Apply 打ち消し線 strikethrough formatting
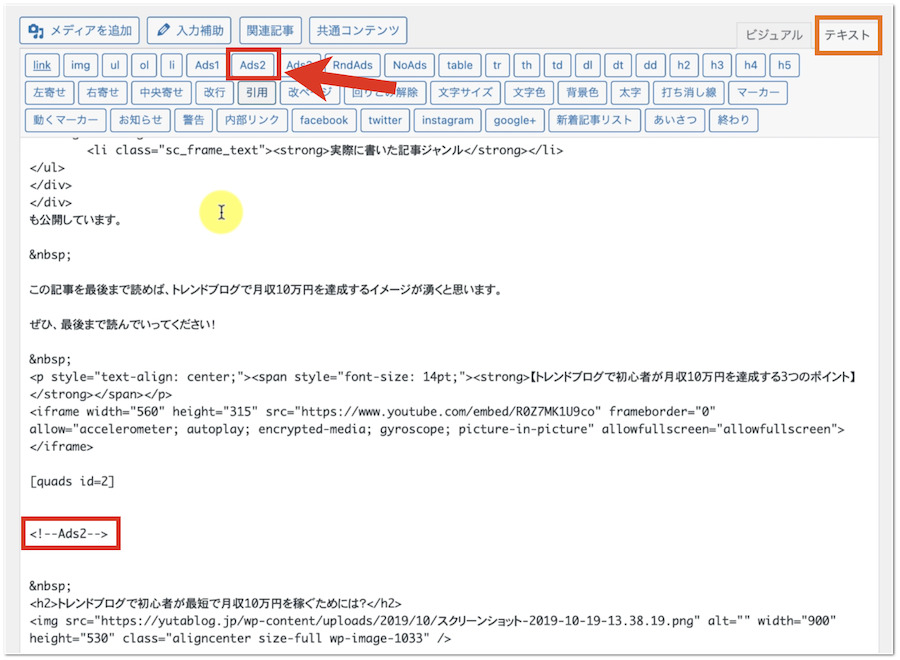The width and height of the screenshot is (900, 660). coord(689,93)
